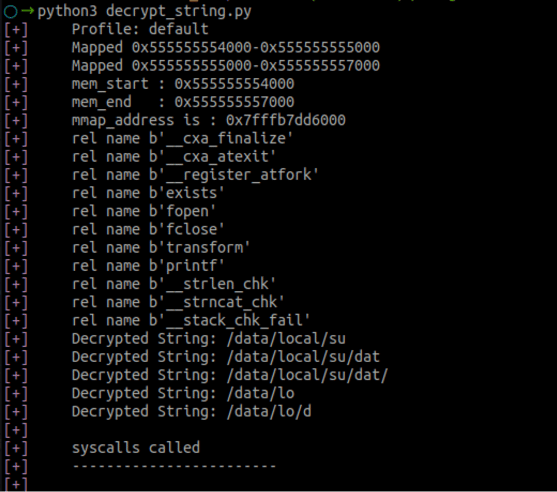Click the mem_end value 0x555555557000

point(234,102)
